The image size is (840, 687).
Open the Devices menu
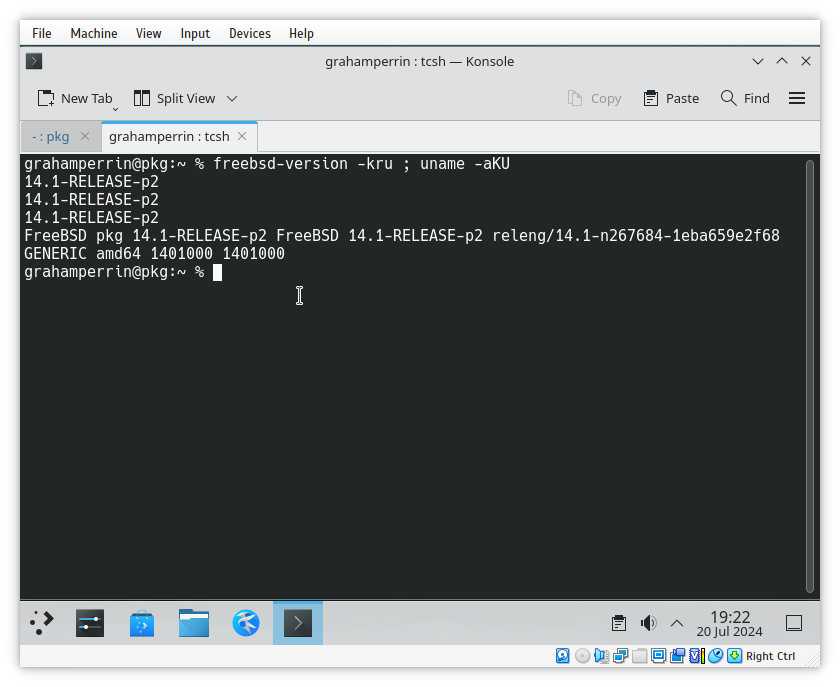click(x=249, y=33)
